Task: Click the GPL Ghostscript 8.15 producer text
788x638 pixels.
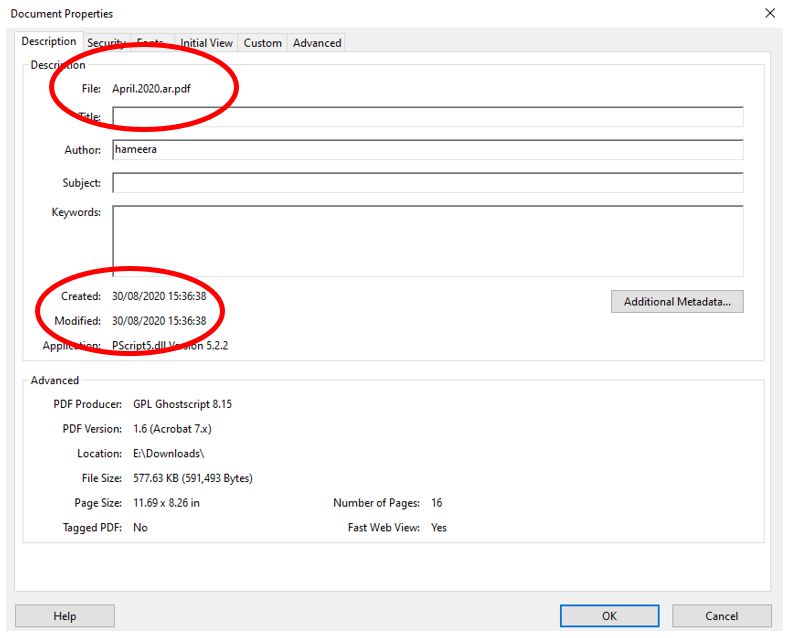Action: tap(182, 404)
